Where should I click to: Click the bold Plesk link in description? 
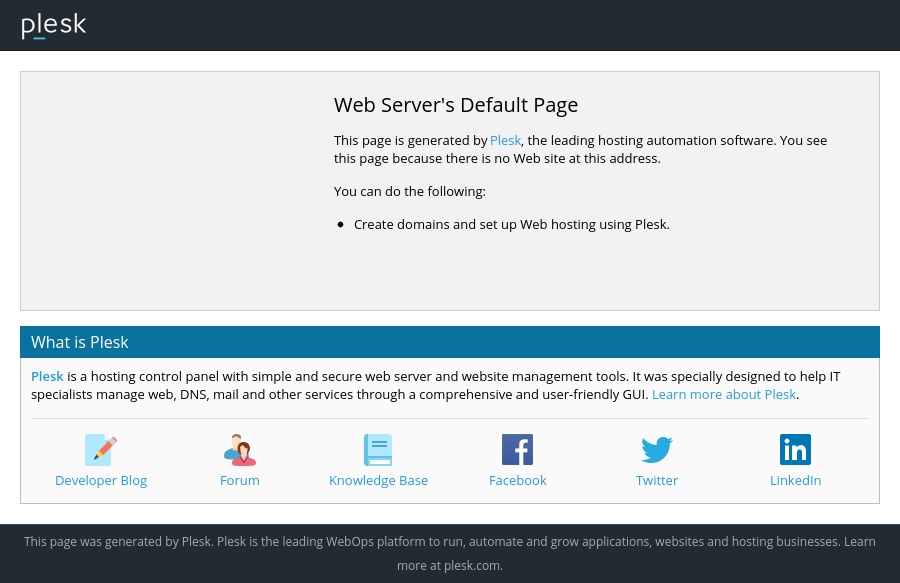[47, 377]
